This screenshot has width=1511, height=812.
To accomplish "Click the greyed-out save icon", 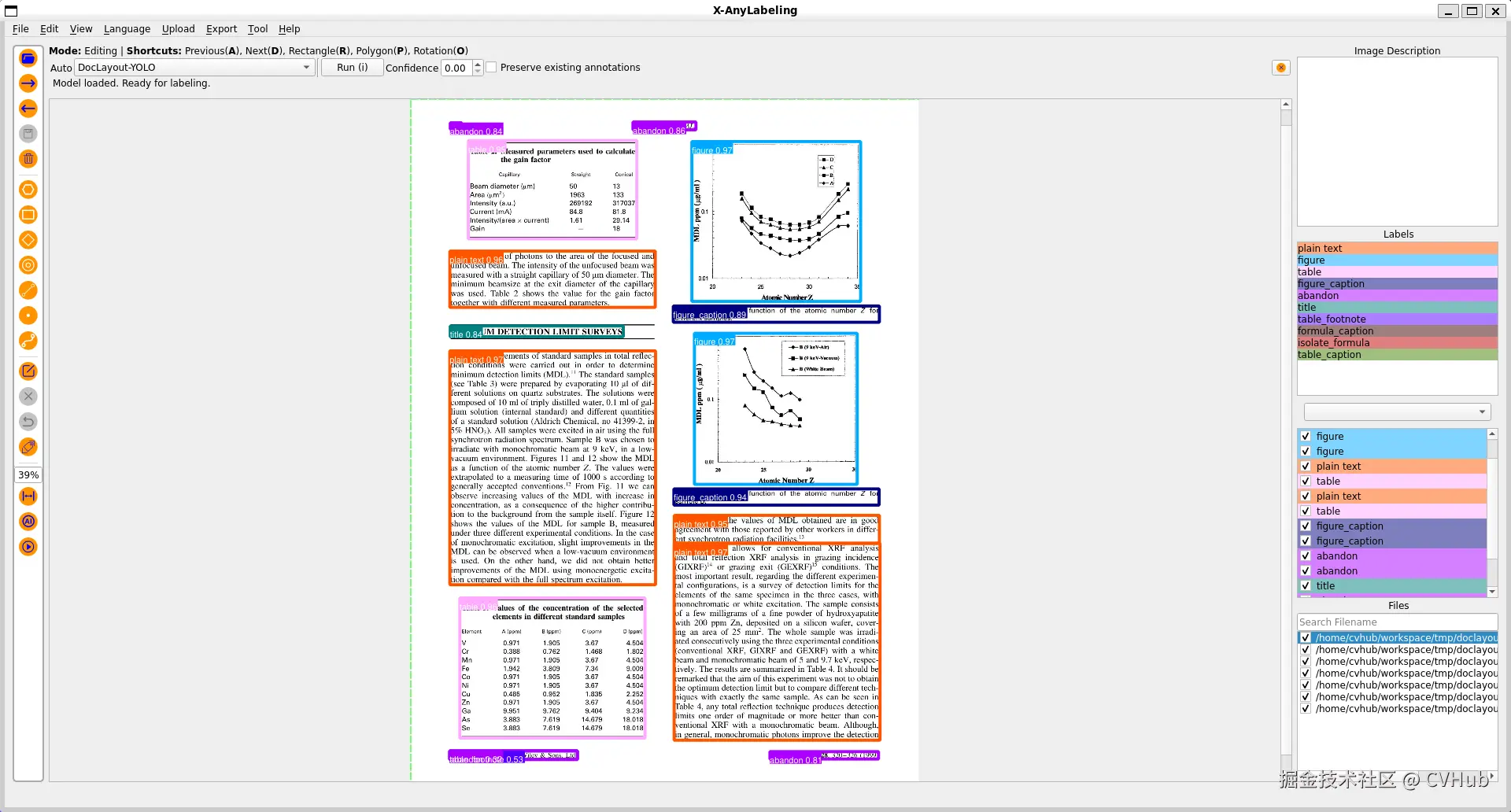I will (28, 134).
